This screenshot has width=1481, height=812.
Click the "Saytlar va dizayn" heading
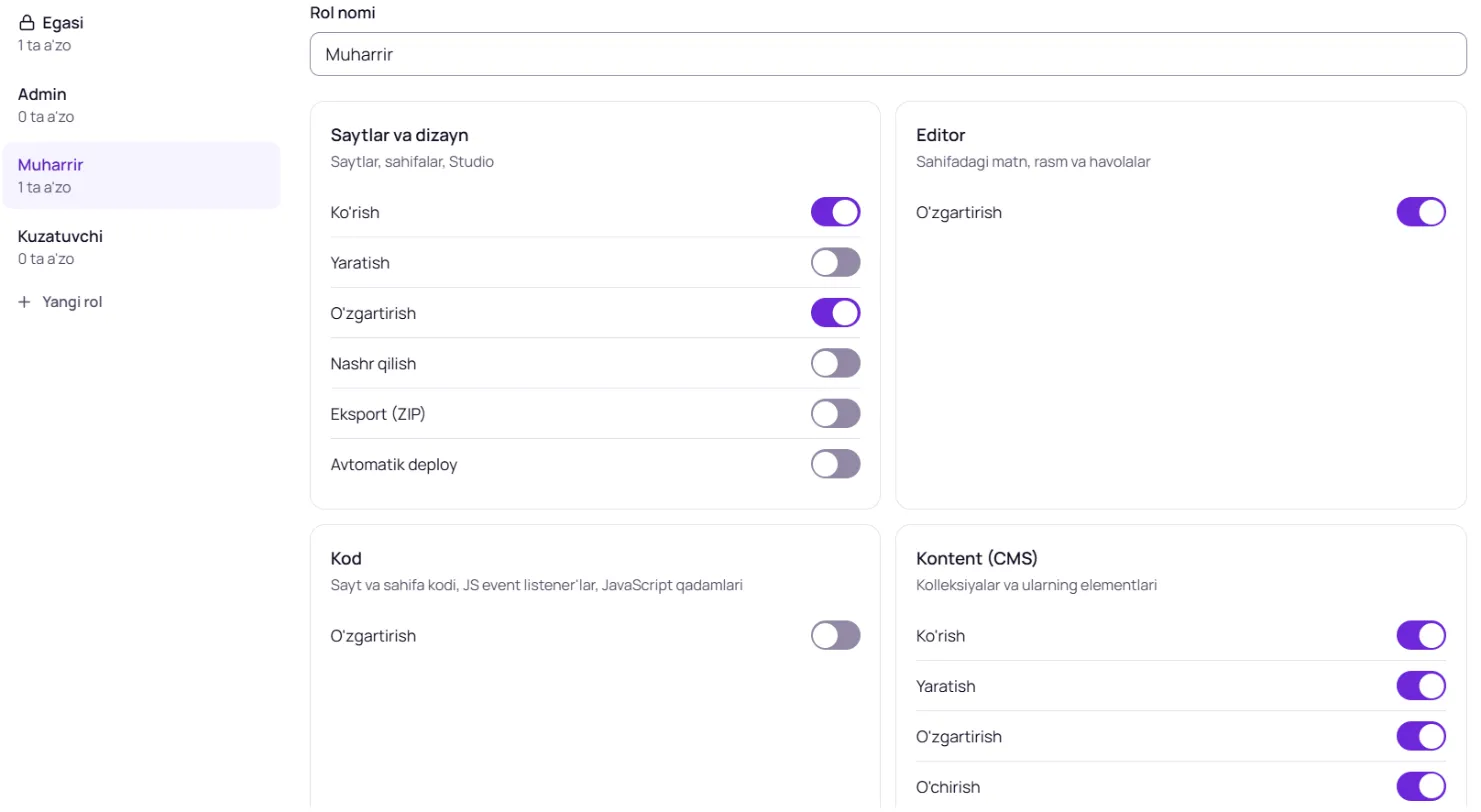point(399,135)
